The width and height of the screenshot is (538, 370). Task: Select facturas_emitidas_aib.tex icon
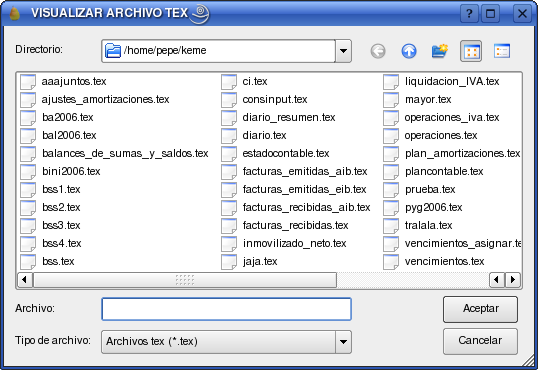(229, 172)
